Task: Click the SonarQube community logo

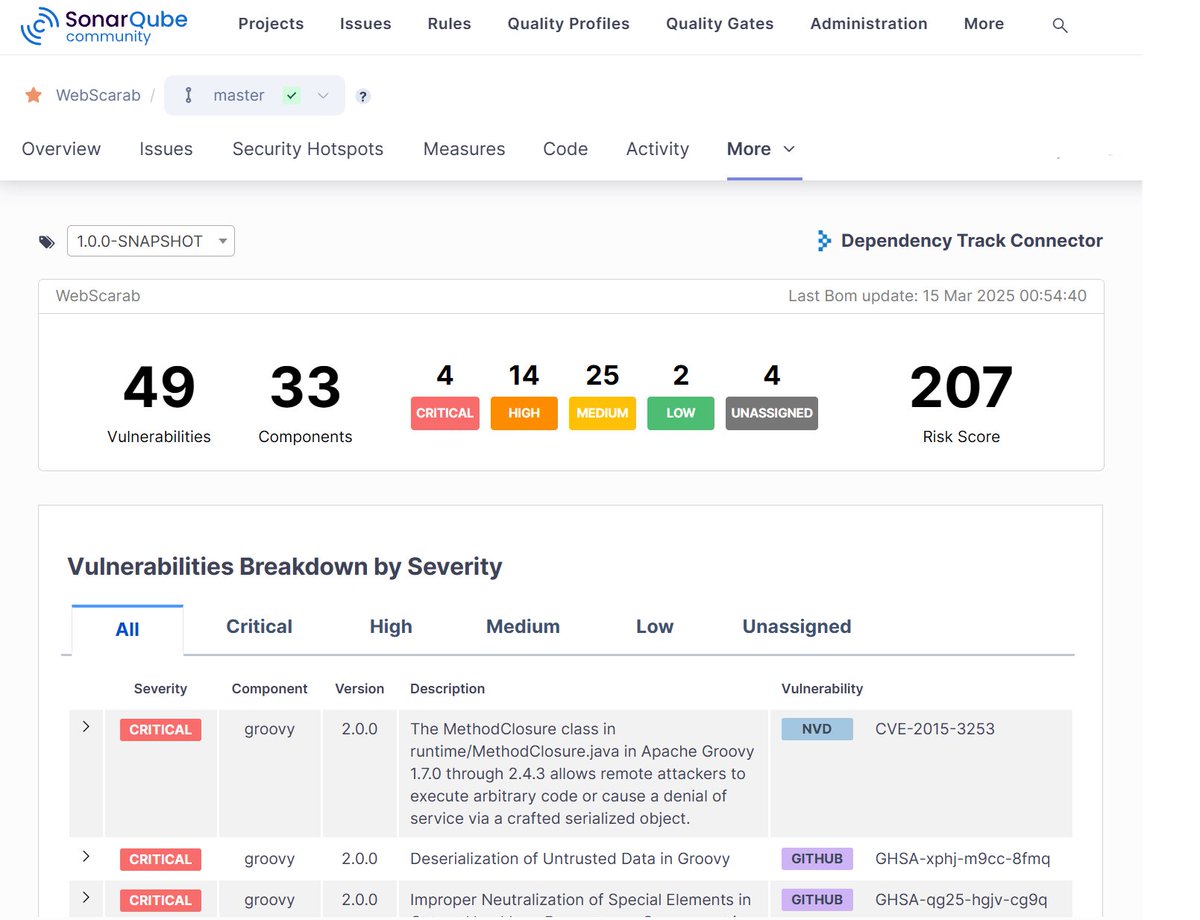Action: [x=104, y=26]
